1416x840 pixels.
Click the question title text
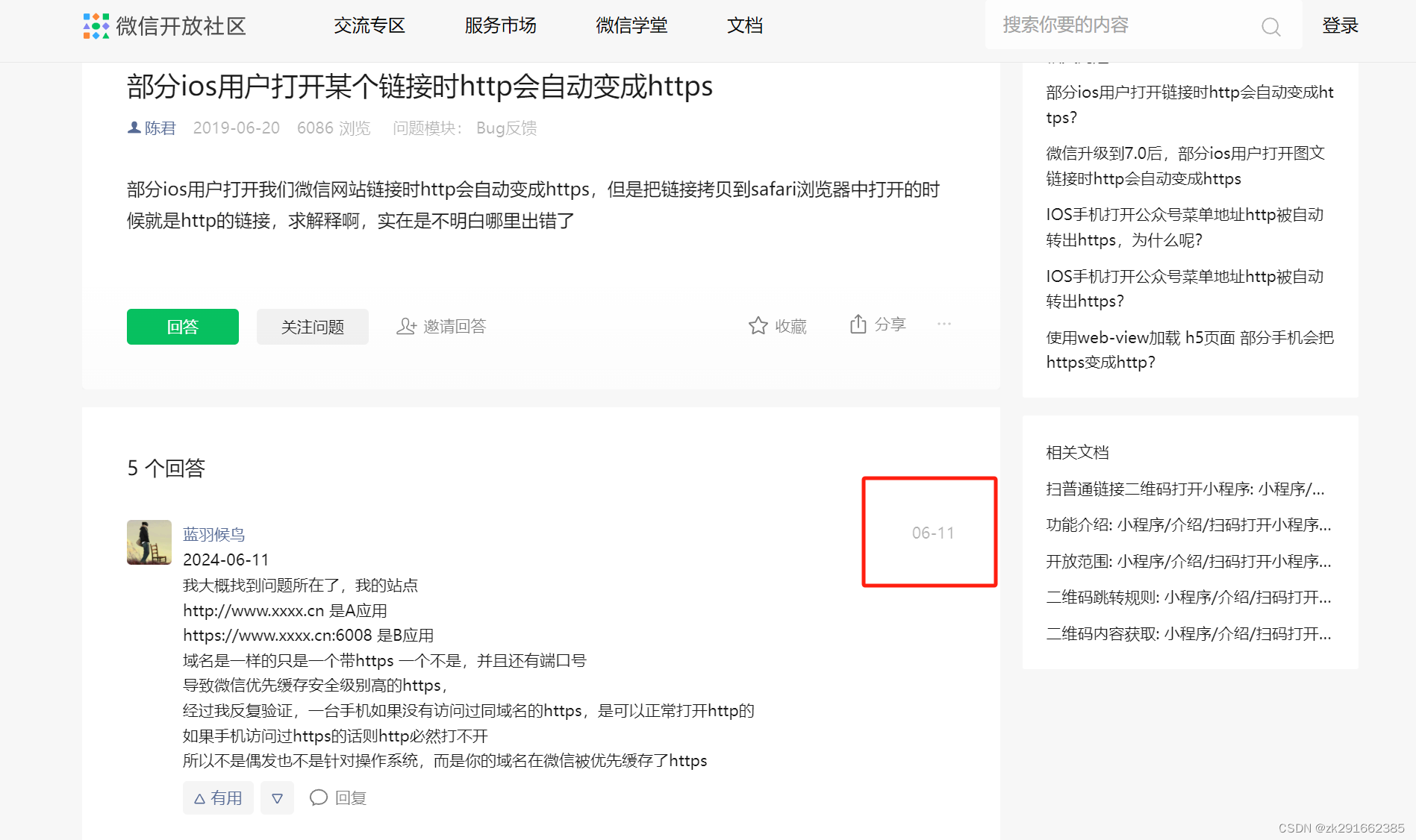420,87
